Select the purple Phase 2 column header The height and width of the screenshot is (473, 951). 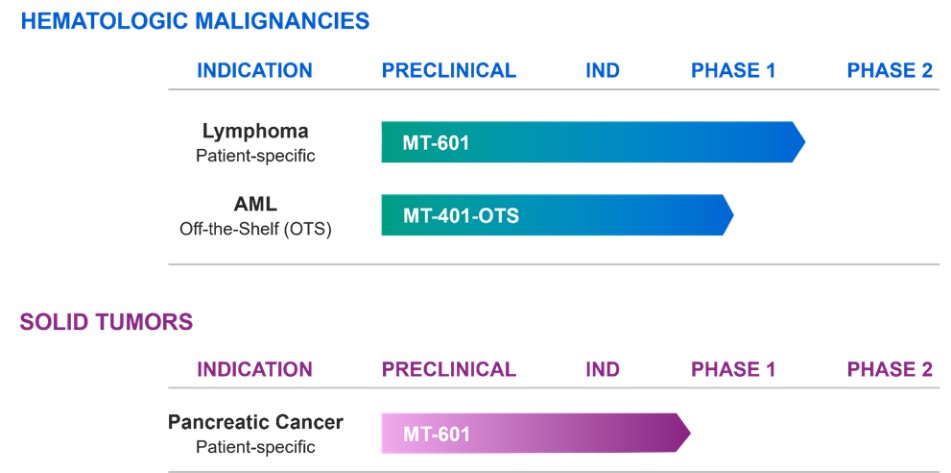click(889, 369)
